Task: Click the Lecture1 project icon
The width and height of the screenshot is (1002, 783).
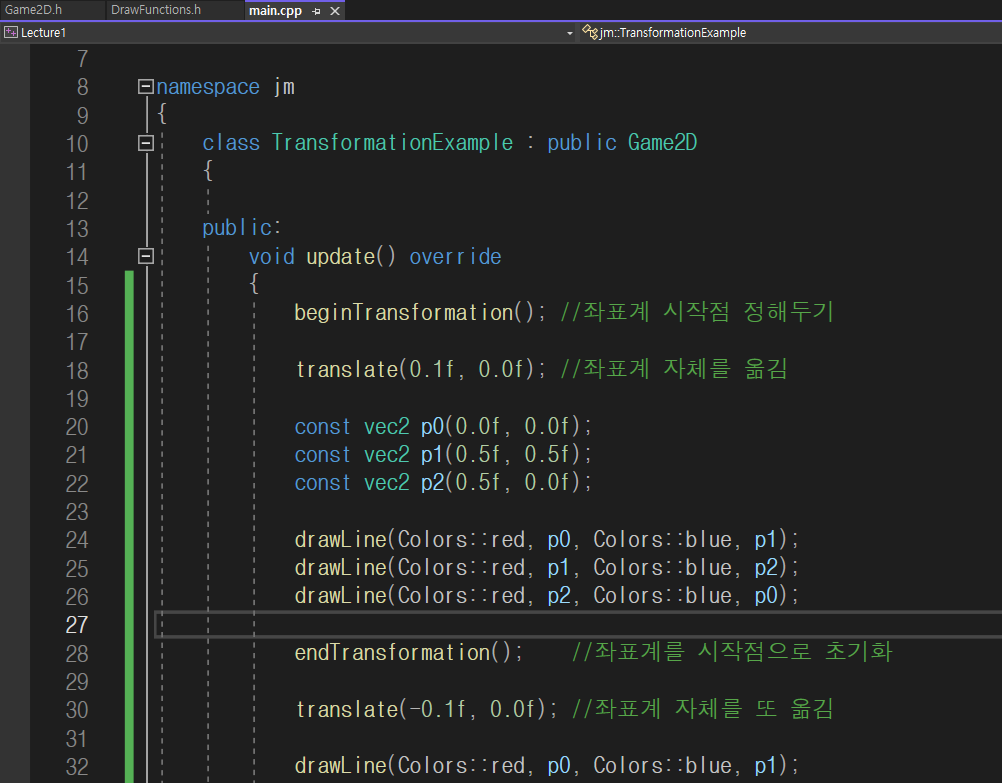Action: [x=11, y=32]
